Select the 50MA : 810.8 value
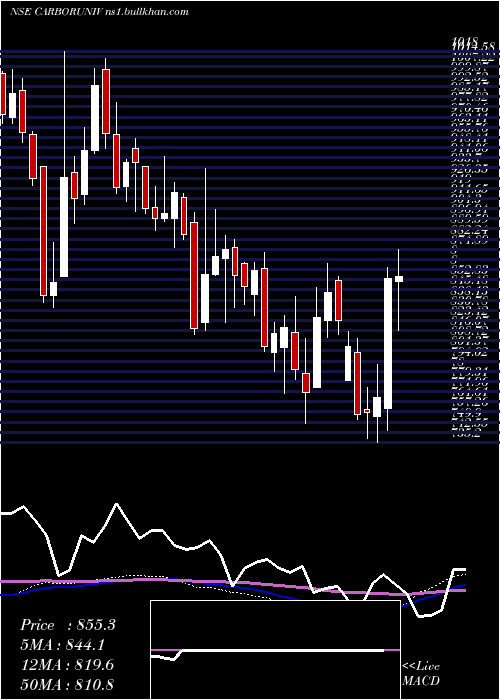 pyautogui.click(x=67, y=684)
